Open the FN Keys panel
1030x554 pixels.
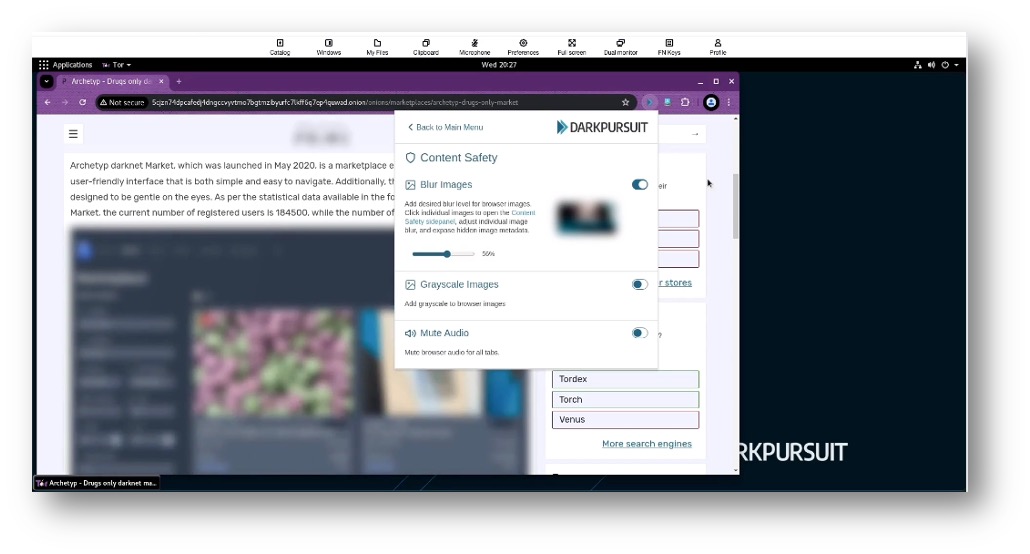pyautogui.click(x=669, y=47)
